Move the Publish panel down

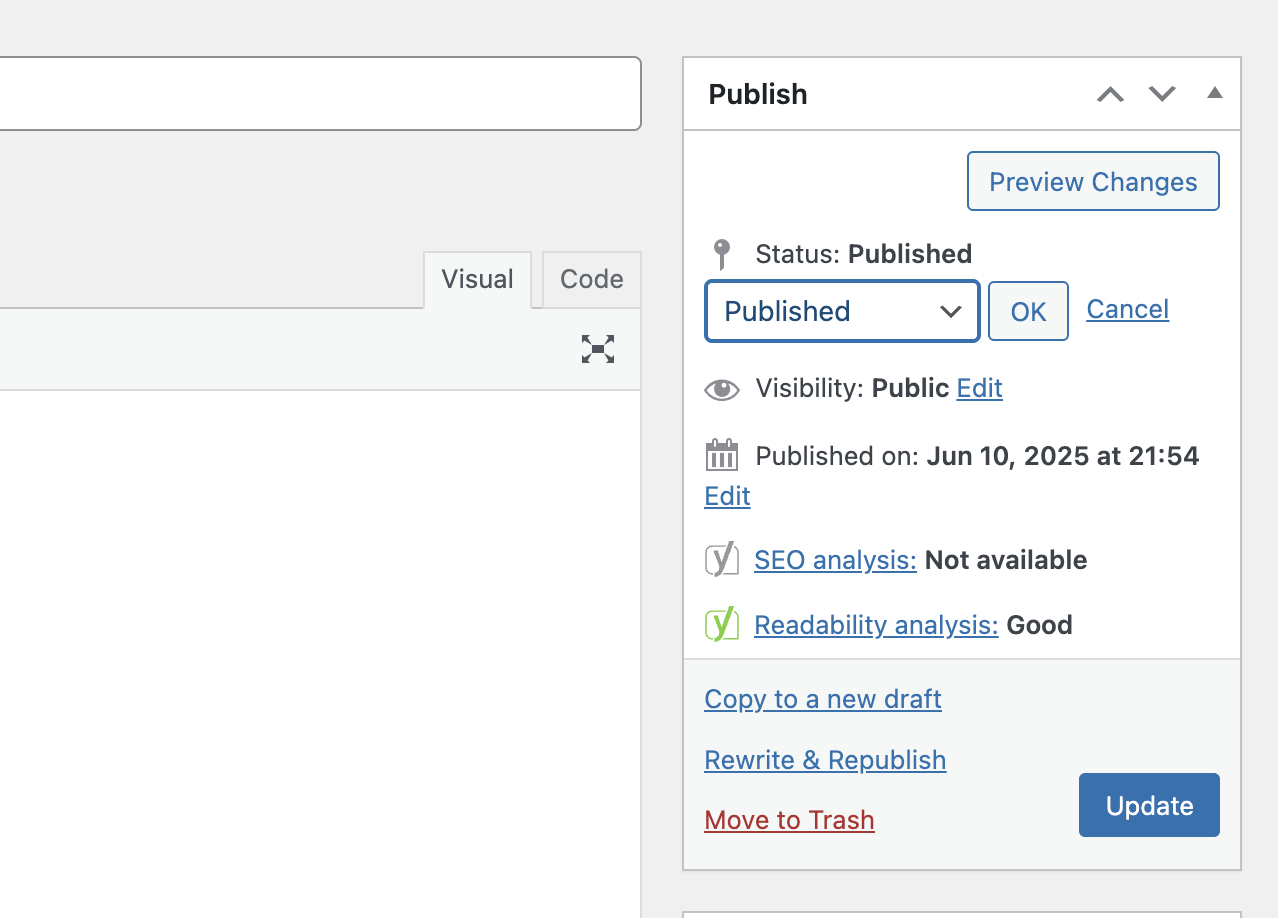(1162, 94)
